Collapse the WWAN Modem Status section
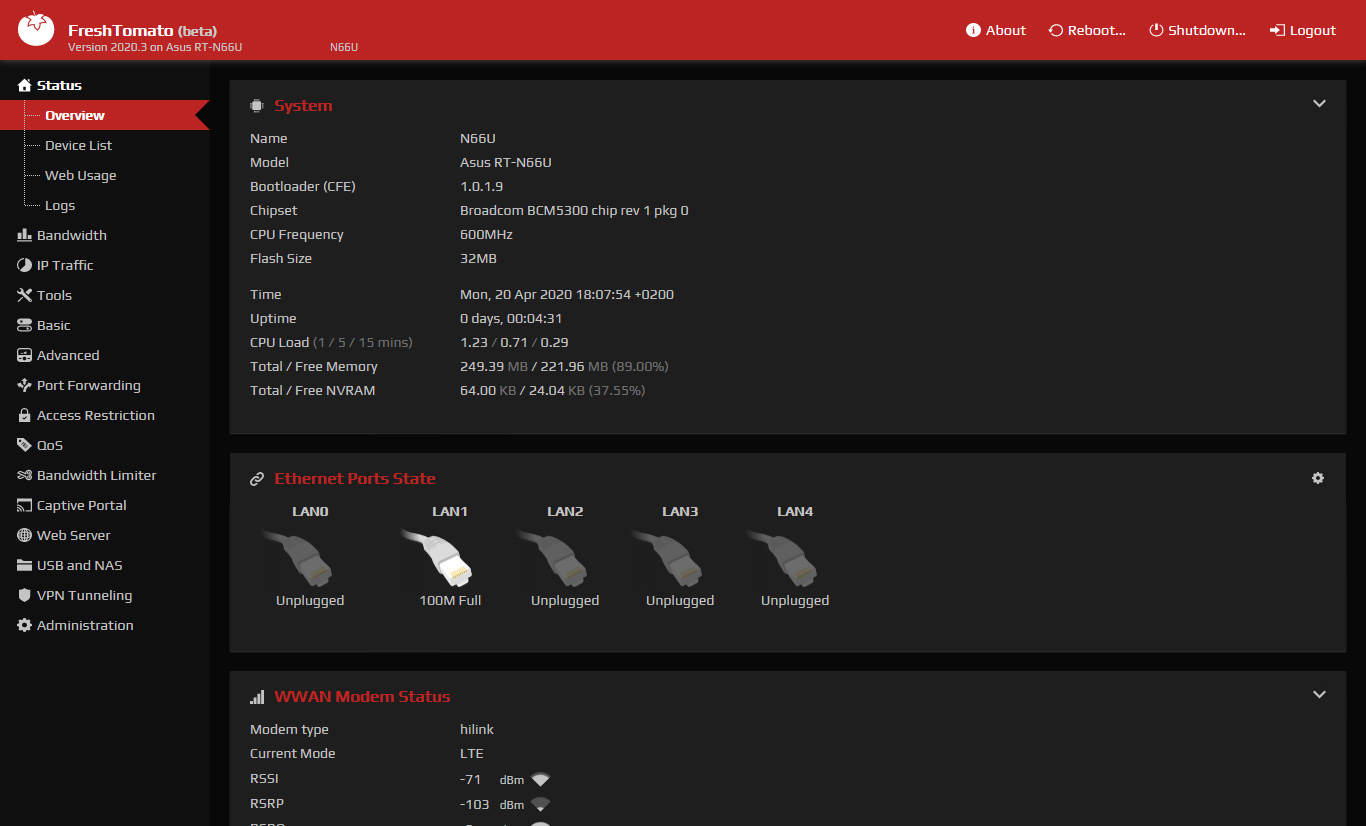The width and height of the screenshot is (1366, 826). (x=1319, y=695)
